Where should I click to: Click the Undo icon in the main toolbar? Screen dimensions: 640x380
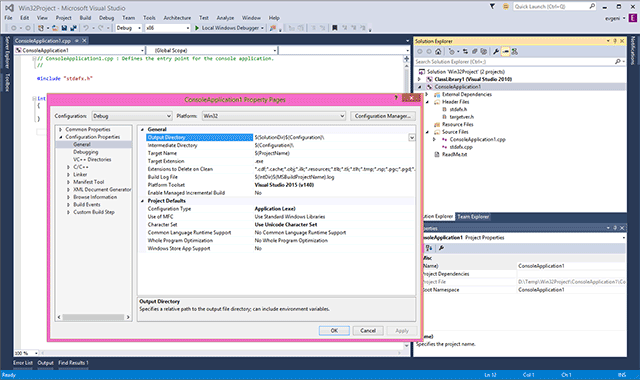tap(86, 28)
